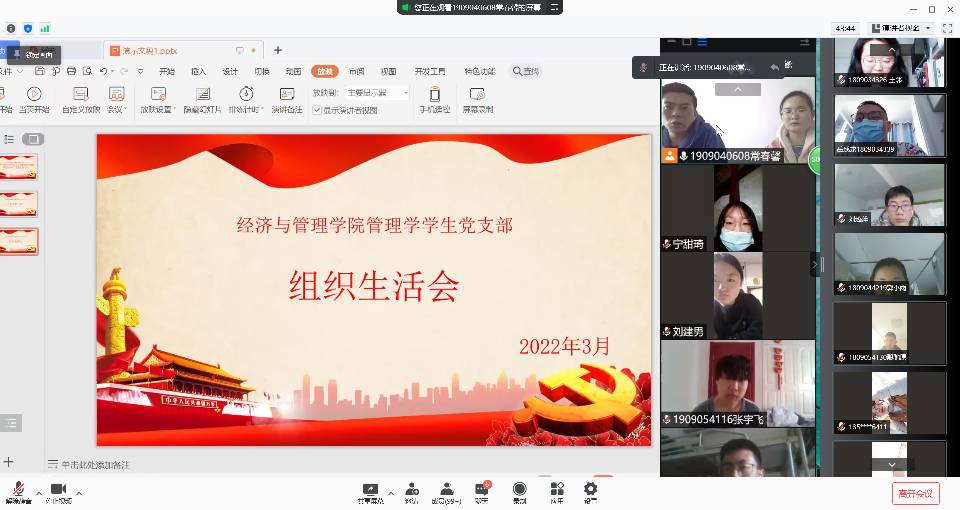Open the chat icon with notification badge

[x=482, y=490]
